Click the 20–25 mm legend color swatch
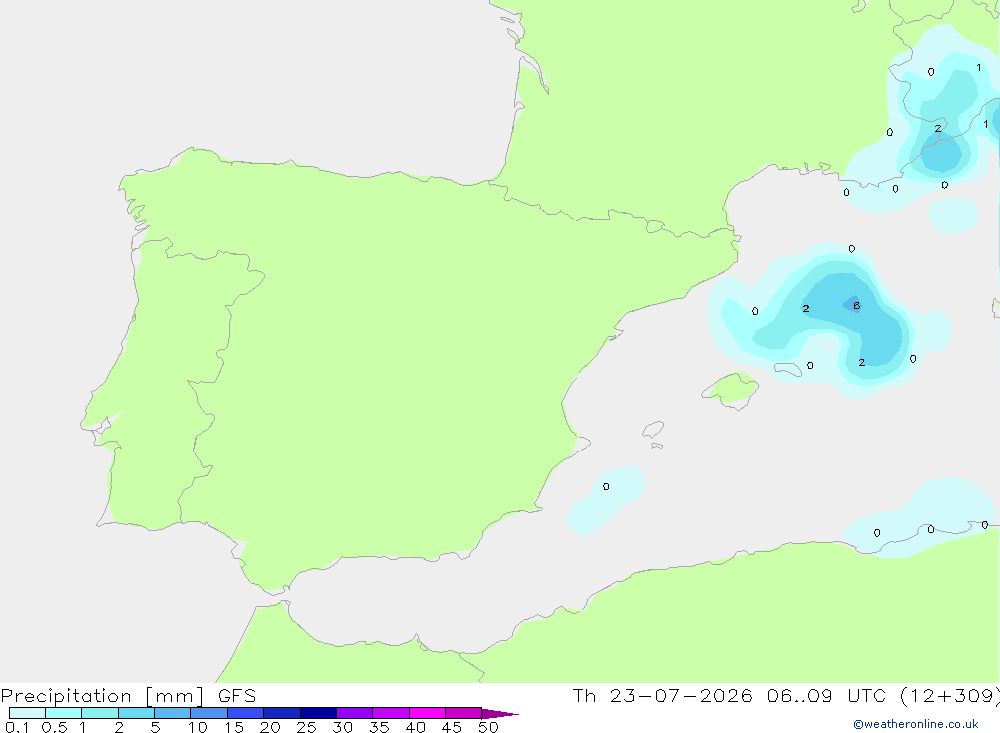 [282, 713]
